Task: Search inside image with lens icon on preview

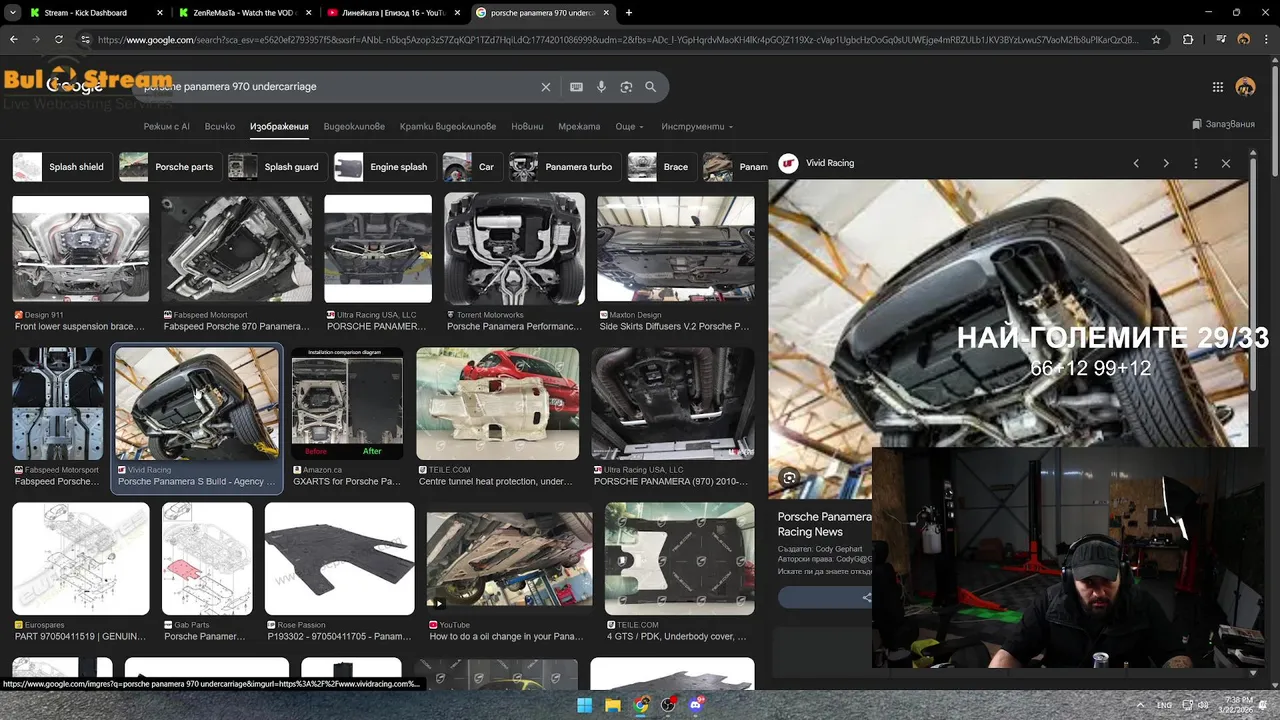Action: pyautogui.click(x=789, y=478)
